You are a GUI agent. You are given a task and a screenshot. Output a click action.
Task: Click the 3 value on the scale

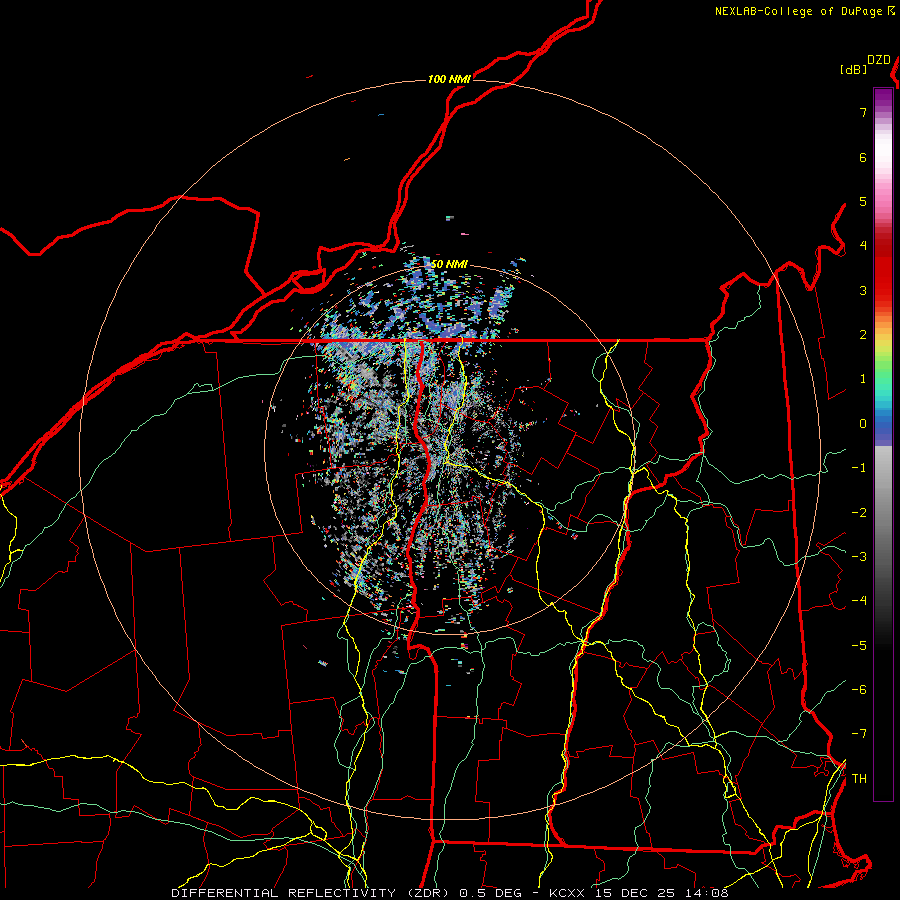[x=863, y=290]
